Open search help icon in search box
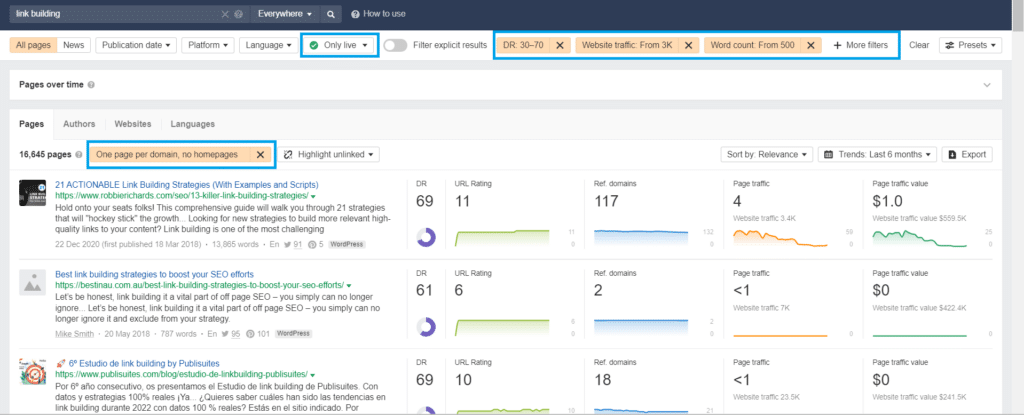The image size is (1024, 415). point(238,14)
